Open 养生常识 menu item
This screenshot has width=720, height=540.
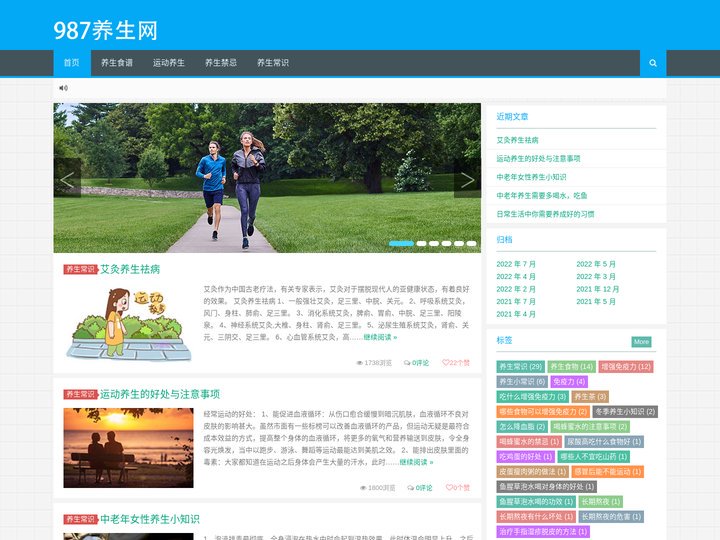(x=273, y=63)
